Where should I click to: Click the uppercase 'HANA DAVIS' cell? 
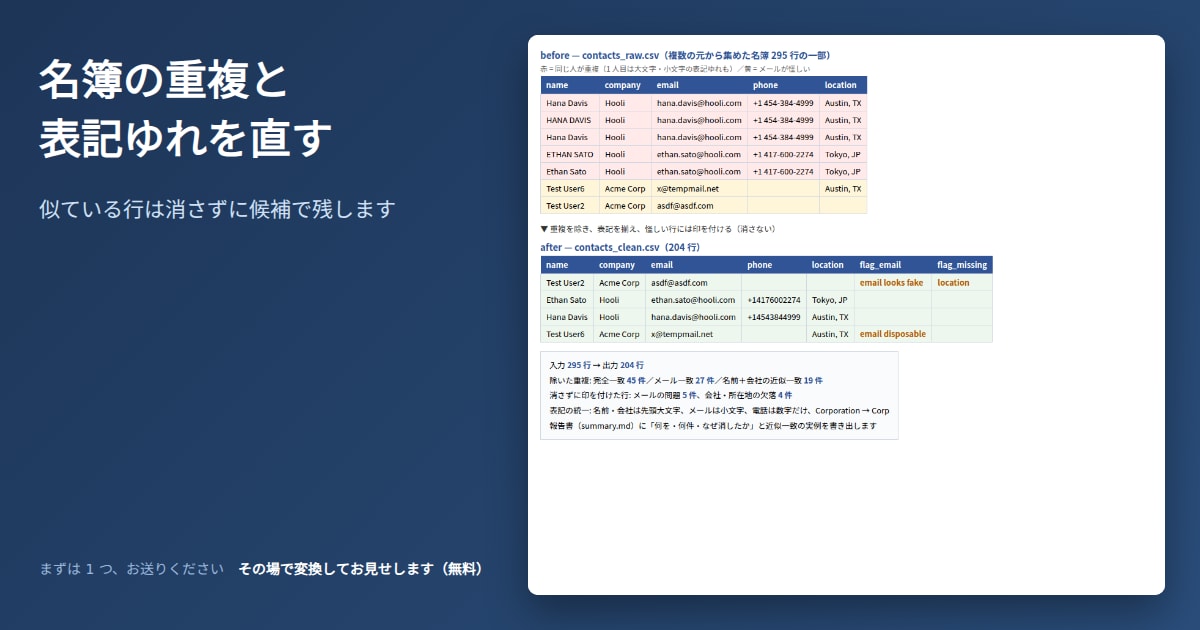click(x=569, y=120)
